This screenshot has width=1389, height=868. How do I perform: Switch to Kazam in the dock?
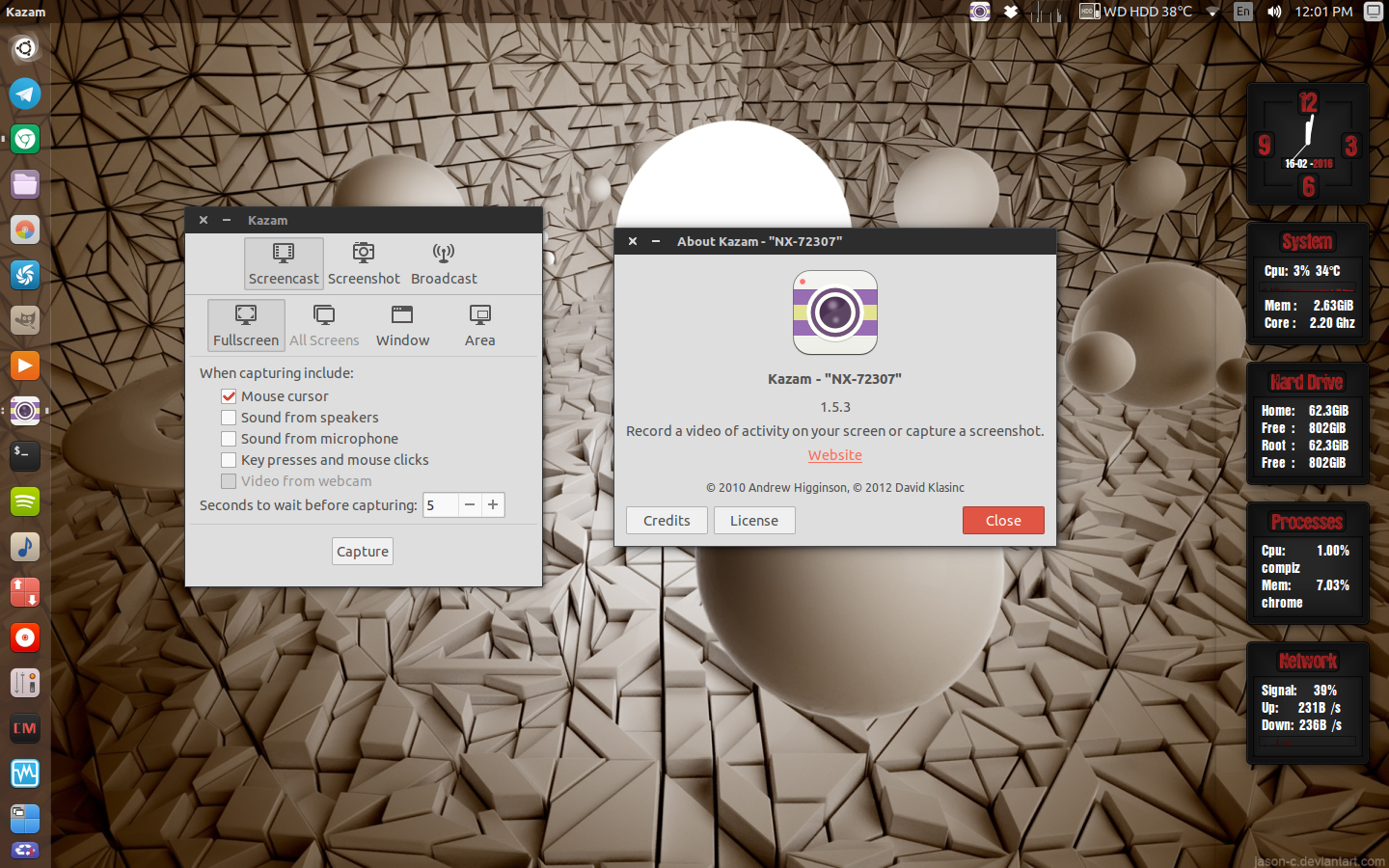pos(25,411)
